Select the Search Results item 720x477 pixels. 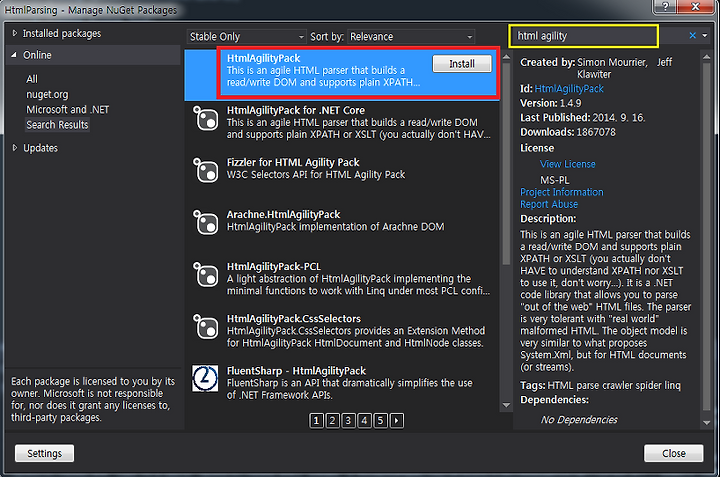click(57, 124)
